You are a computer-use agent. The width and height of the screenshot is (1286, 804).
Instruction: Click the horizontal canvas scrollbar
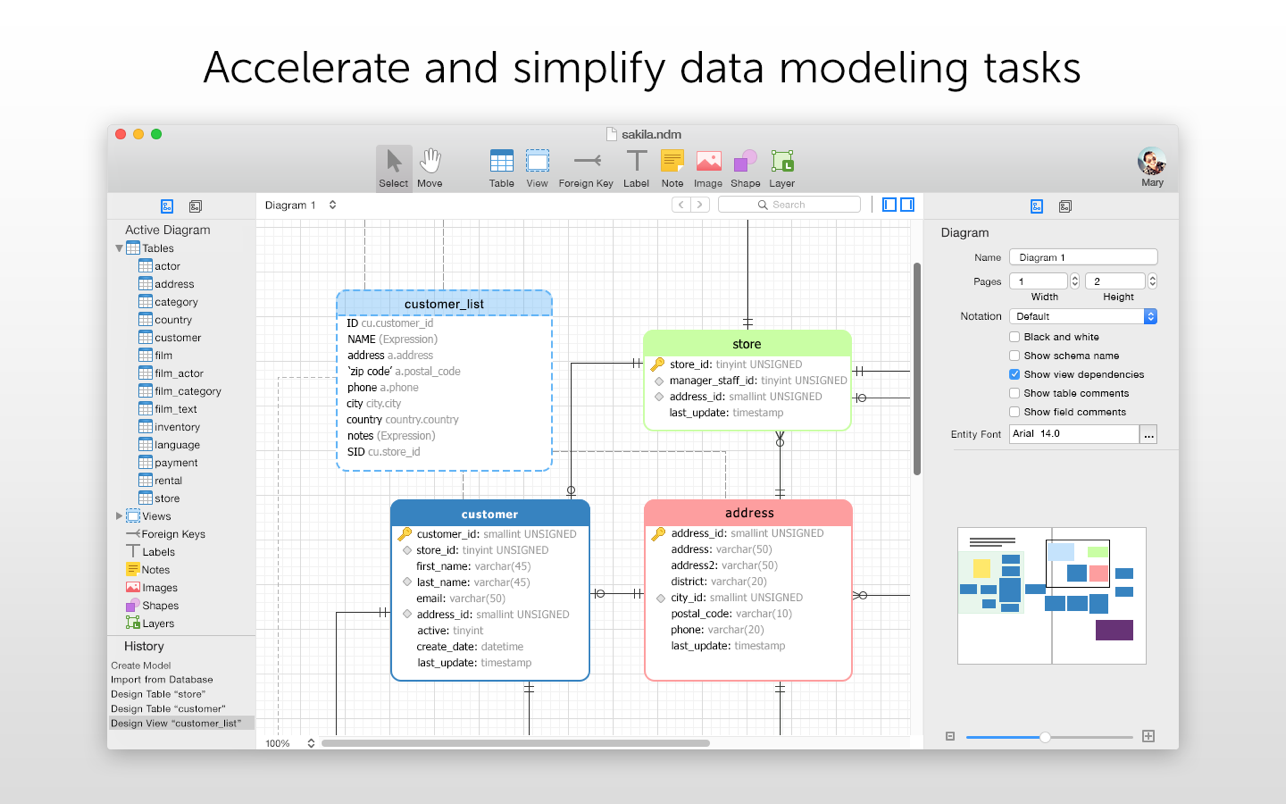click(515, 743)
